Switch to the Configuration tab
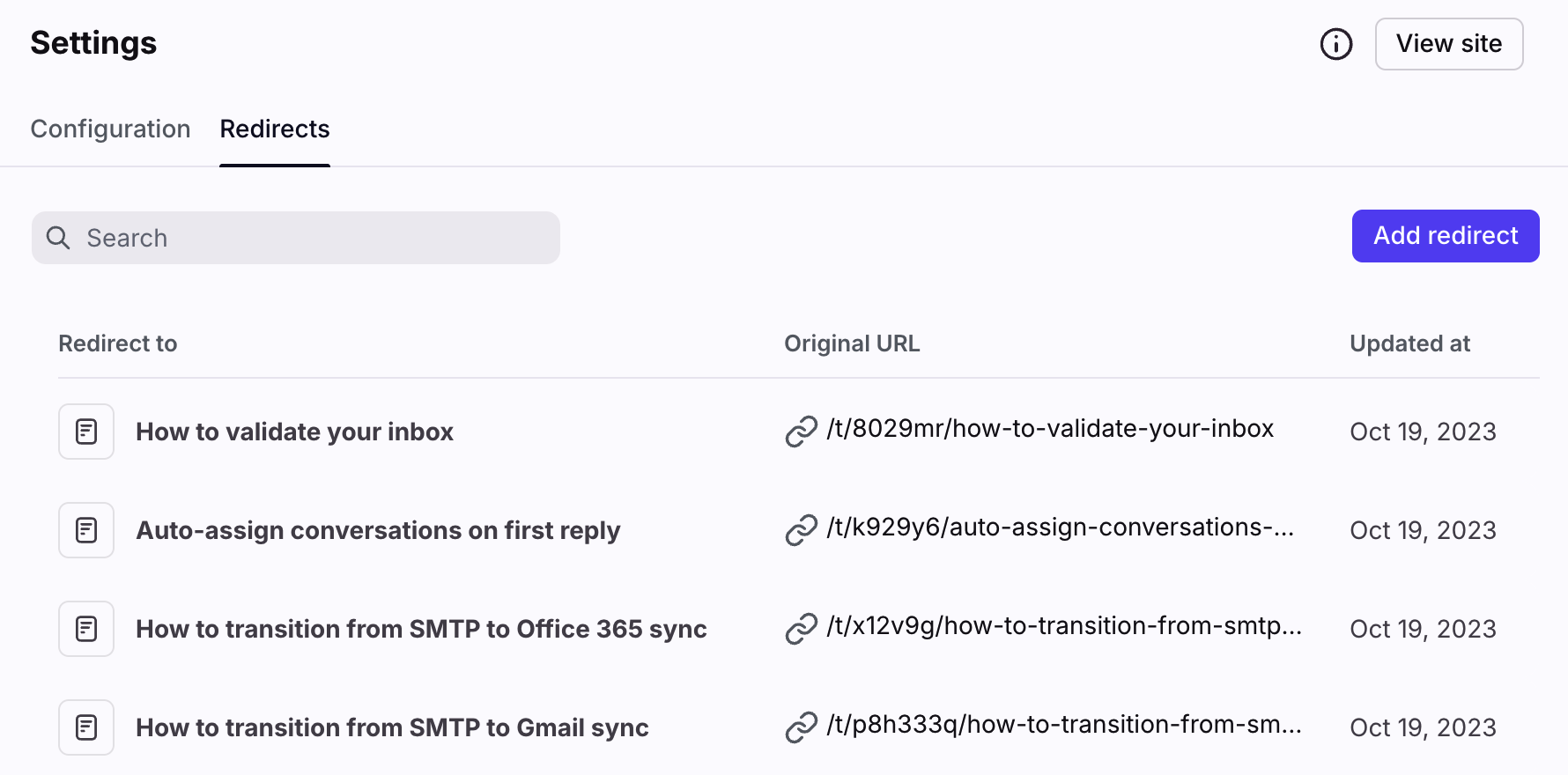This screenshot has height=775, width=1568. tap(110, 129)
